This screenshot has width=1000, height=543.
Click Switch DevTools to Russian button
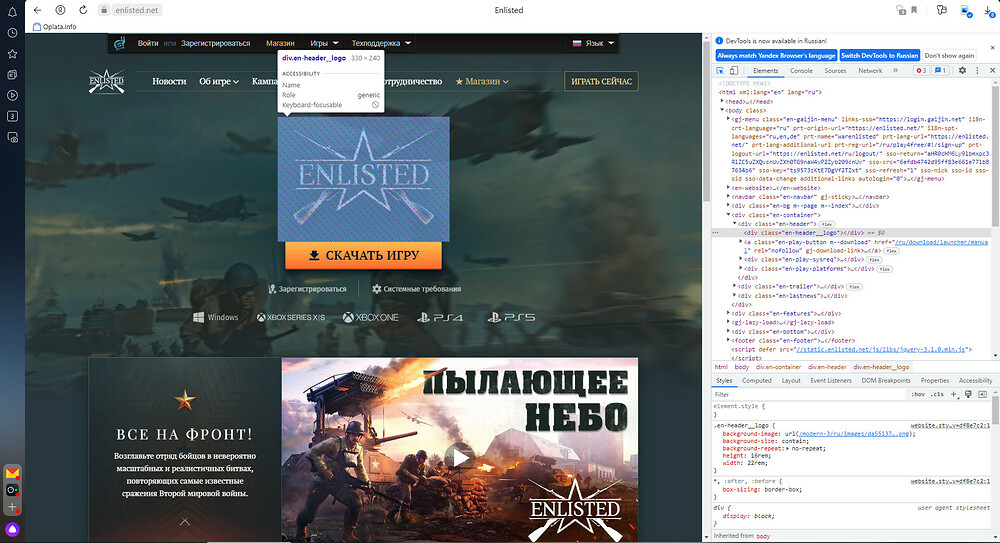[879, 56]
